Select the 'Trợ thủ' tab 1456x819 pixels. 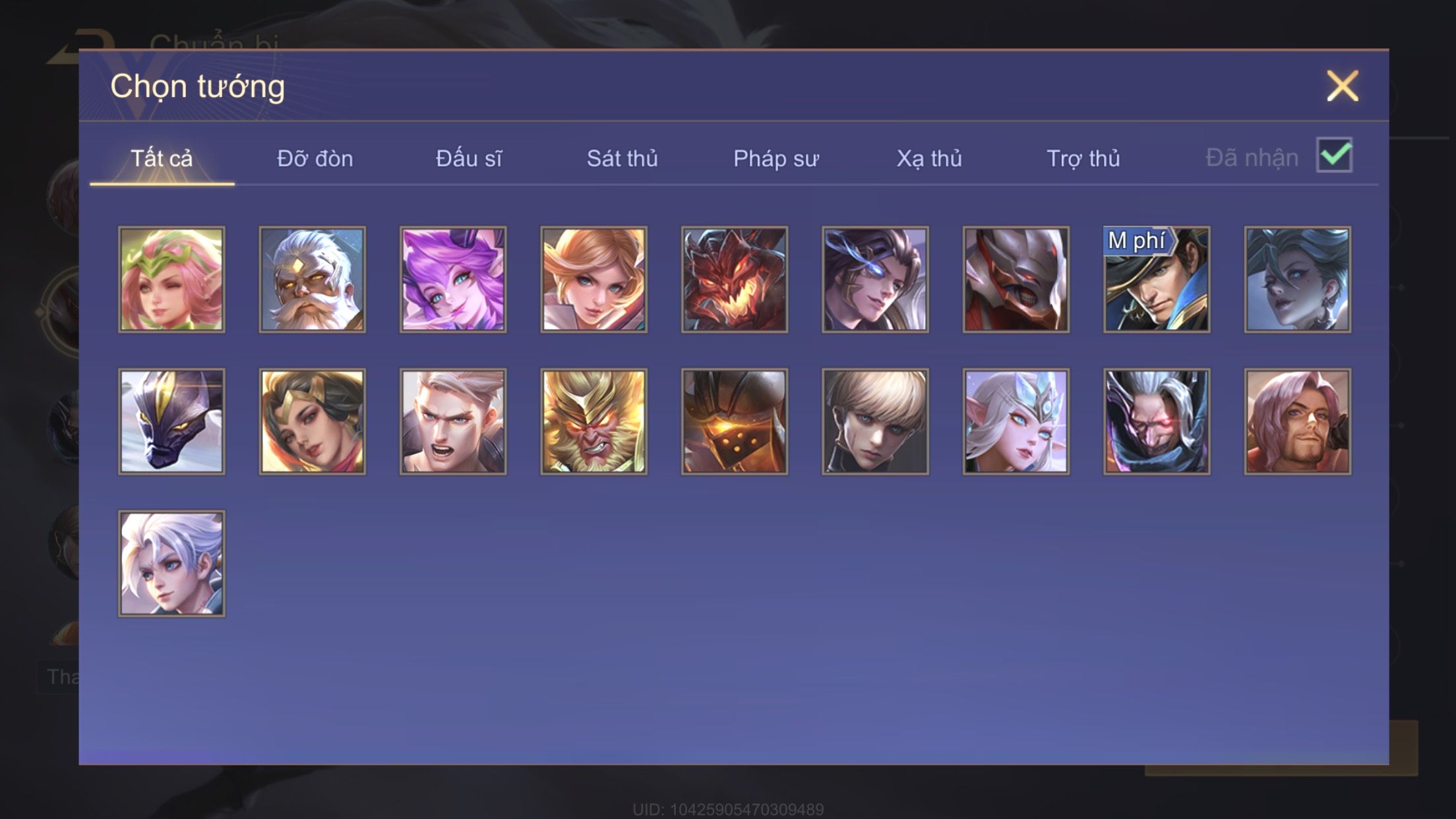coord(1083,159)
